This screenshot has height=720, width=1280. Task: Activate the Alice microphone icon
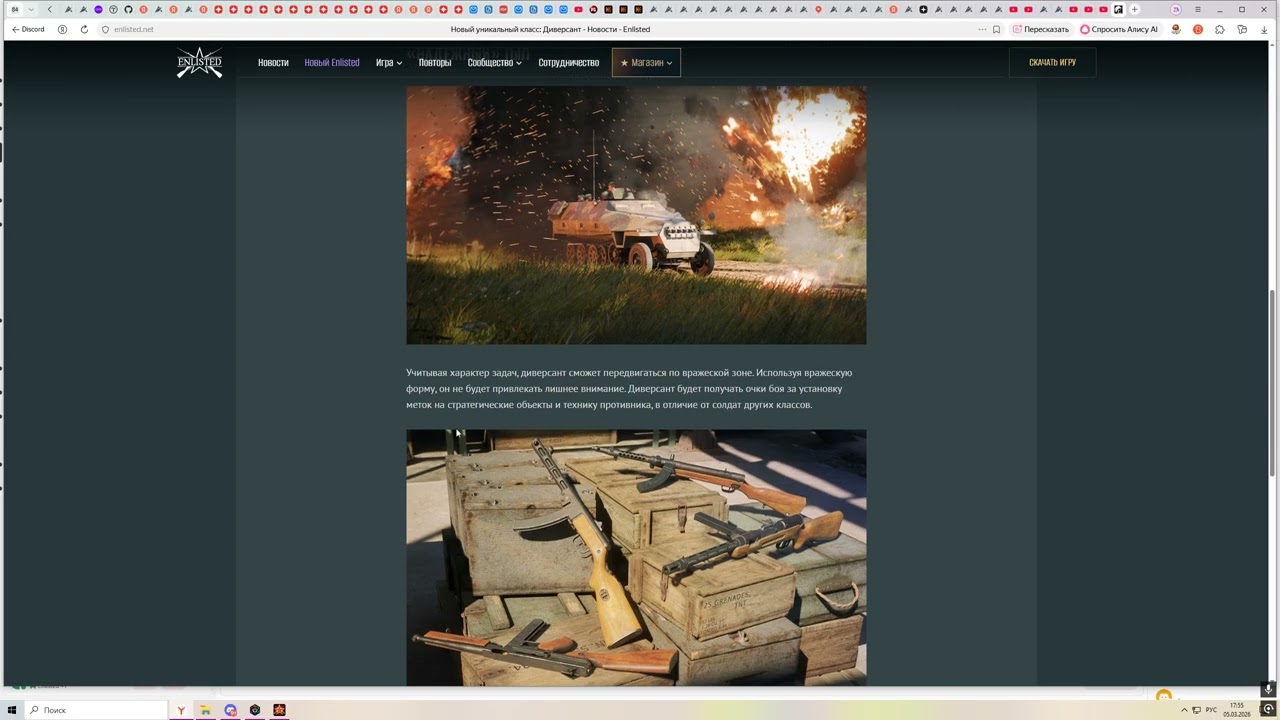click(x=1268, y=689)
